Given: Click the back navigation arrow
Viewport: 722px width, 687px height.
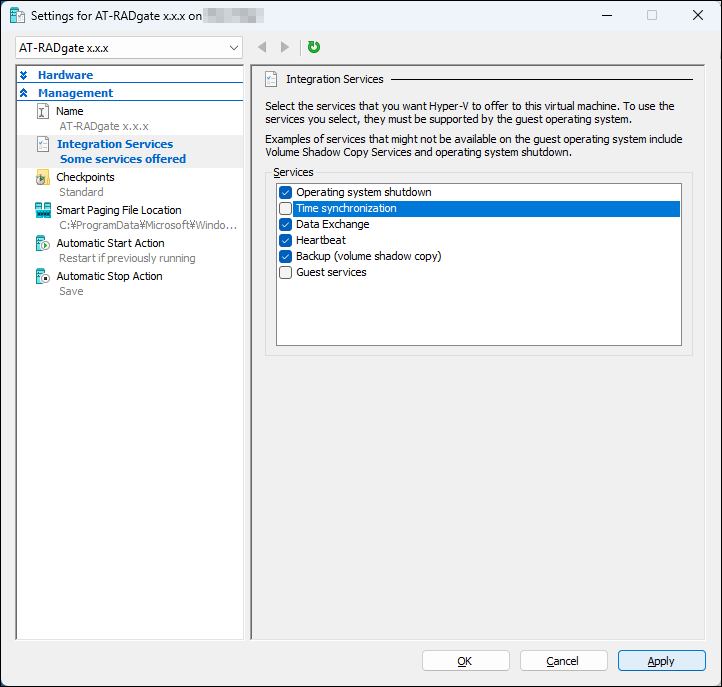Looking at the screenshot, I should pos(262,47).
